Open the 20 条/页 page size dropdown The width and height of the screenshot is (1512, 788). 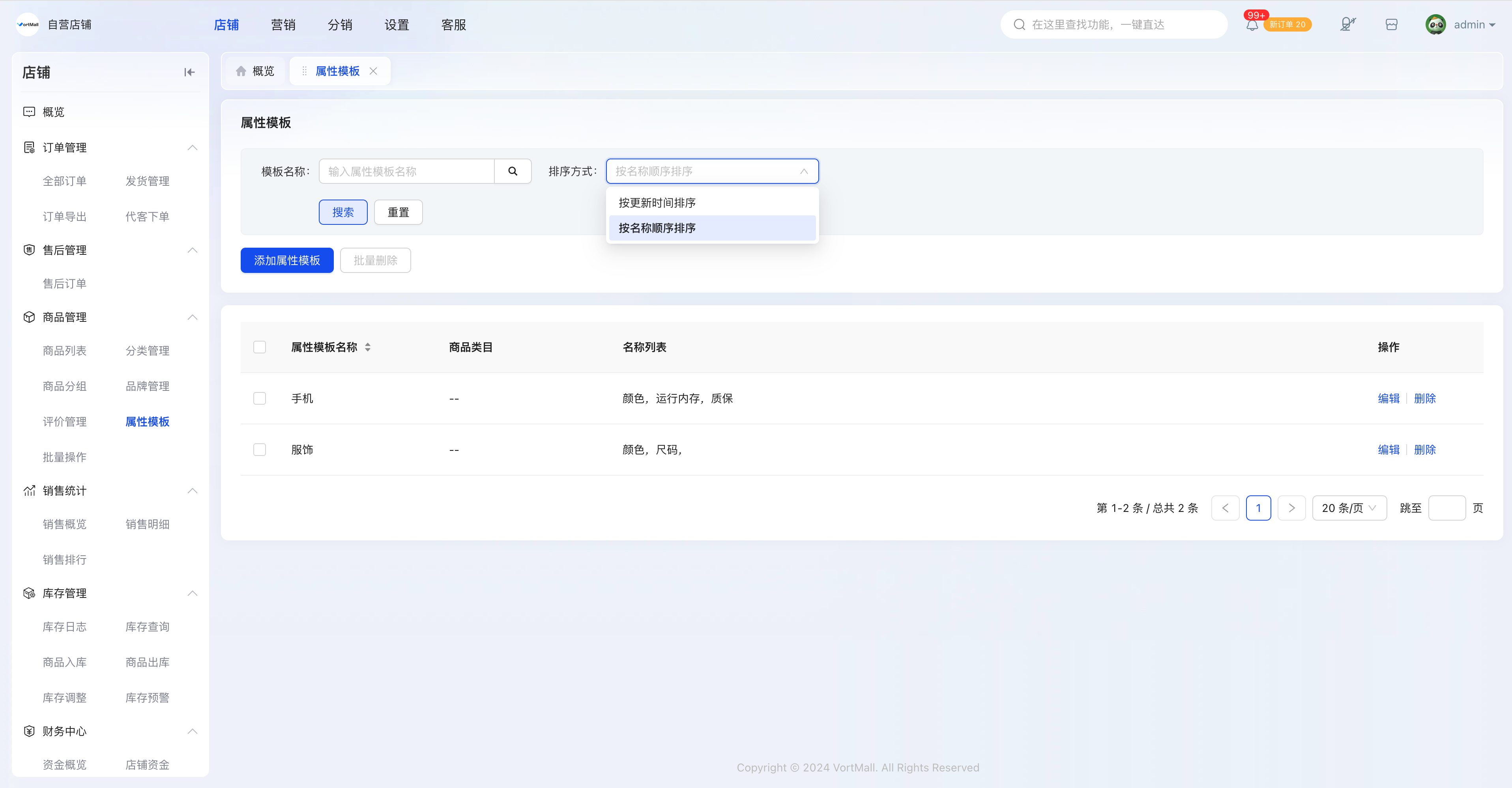1349,508
